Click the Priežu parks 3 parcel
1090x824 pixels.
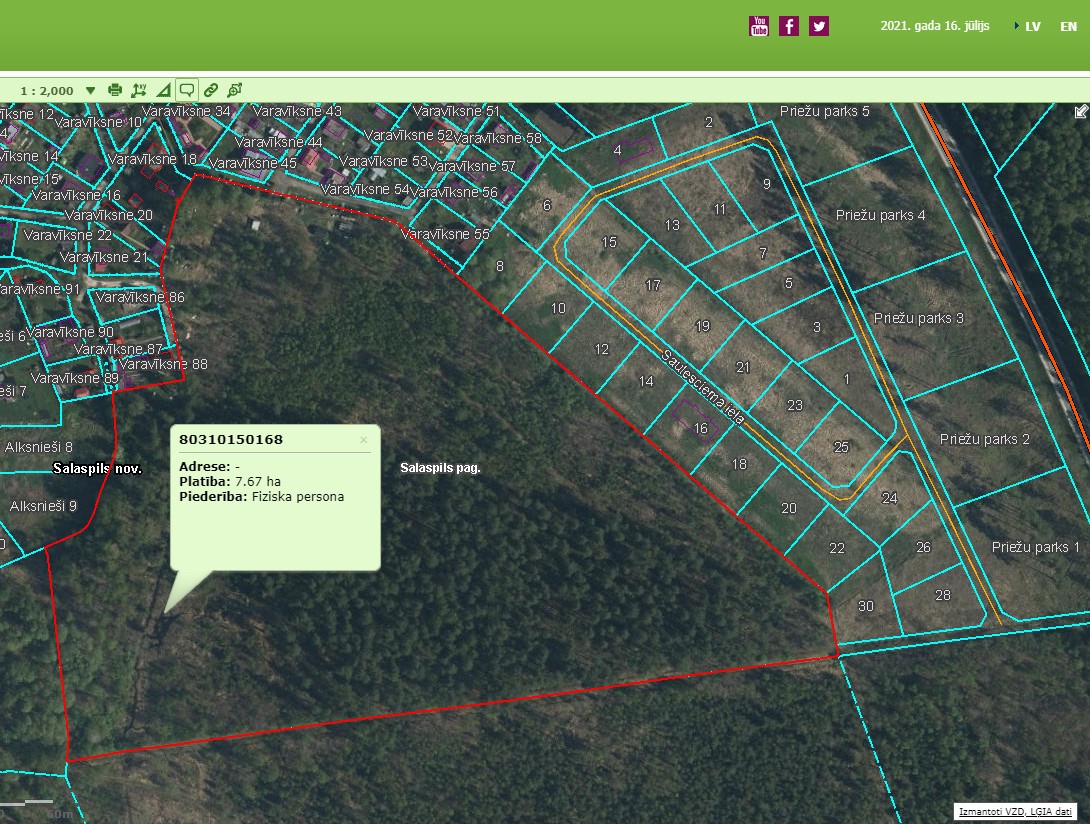918,318
